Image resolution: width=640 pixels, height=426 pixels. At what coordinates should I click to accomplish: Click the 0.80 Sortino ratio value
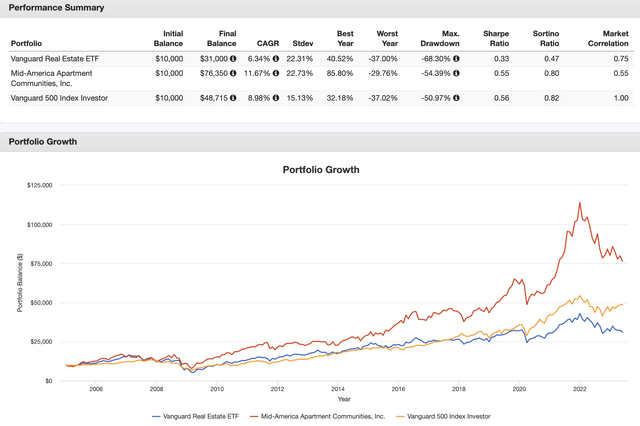coord(551,73)
